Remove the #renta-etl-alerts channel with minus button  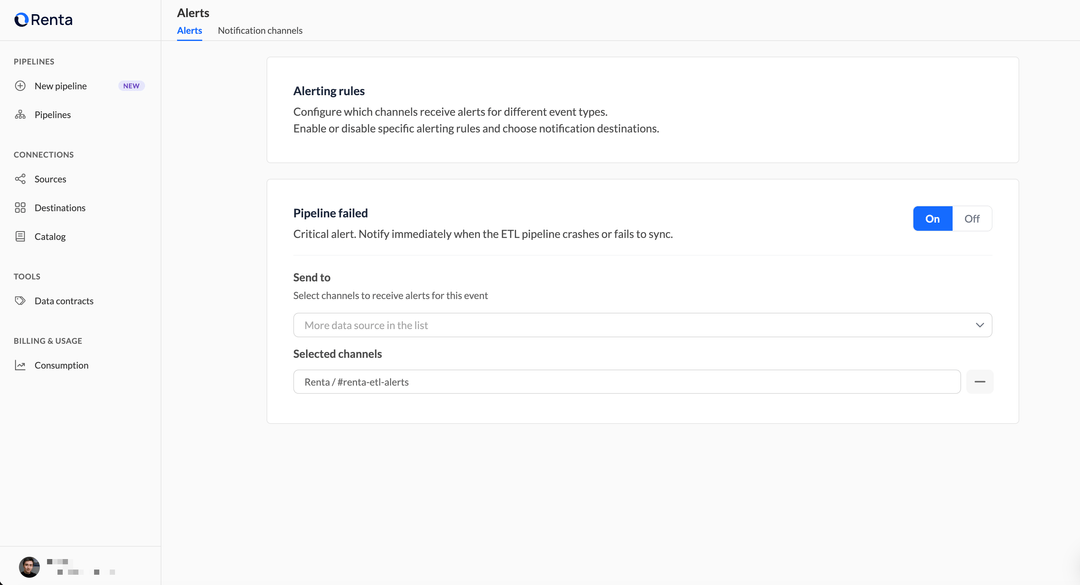click(x=979, y=382)
